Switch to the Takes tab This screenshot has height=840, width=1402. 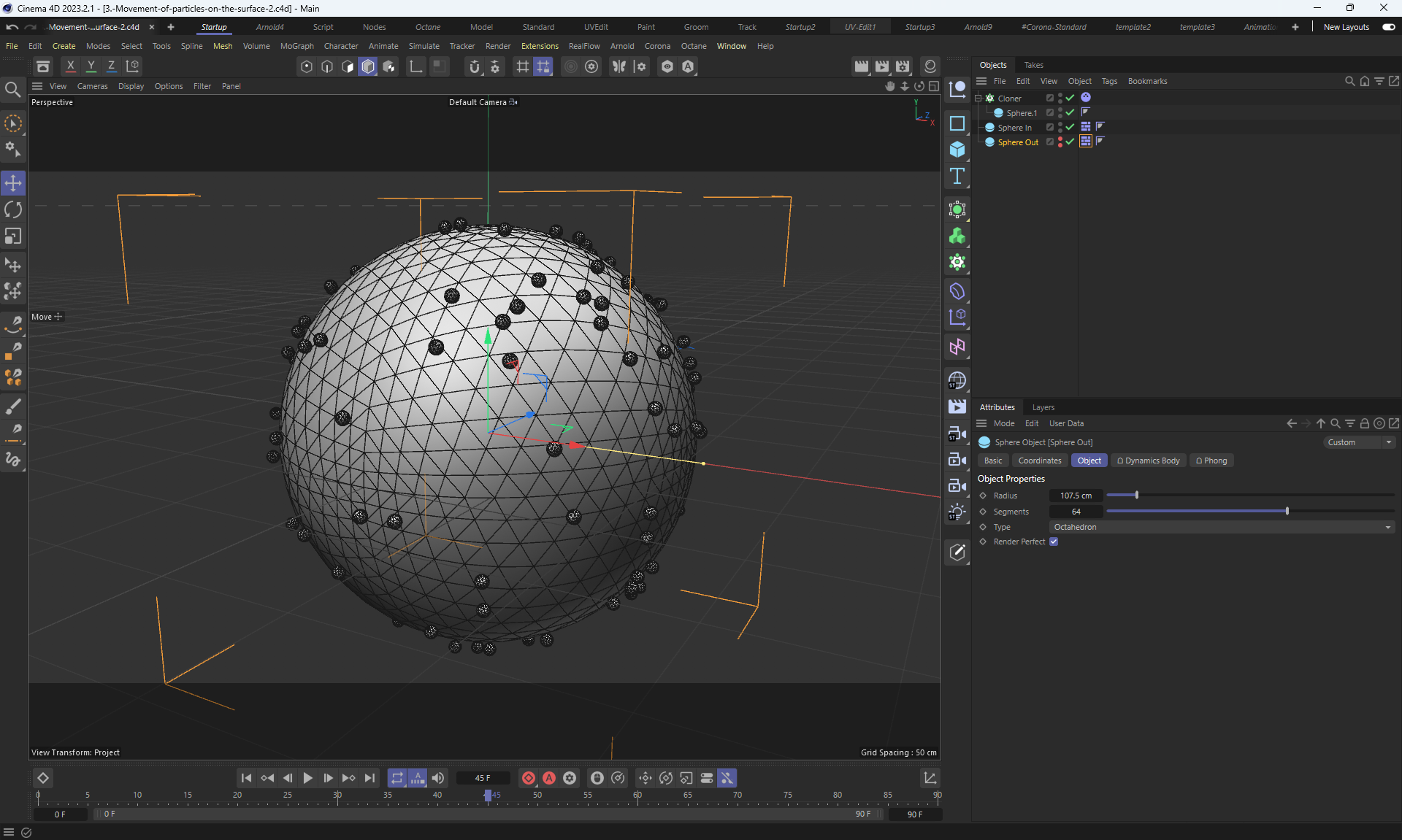click(1033, 65)
